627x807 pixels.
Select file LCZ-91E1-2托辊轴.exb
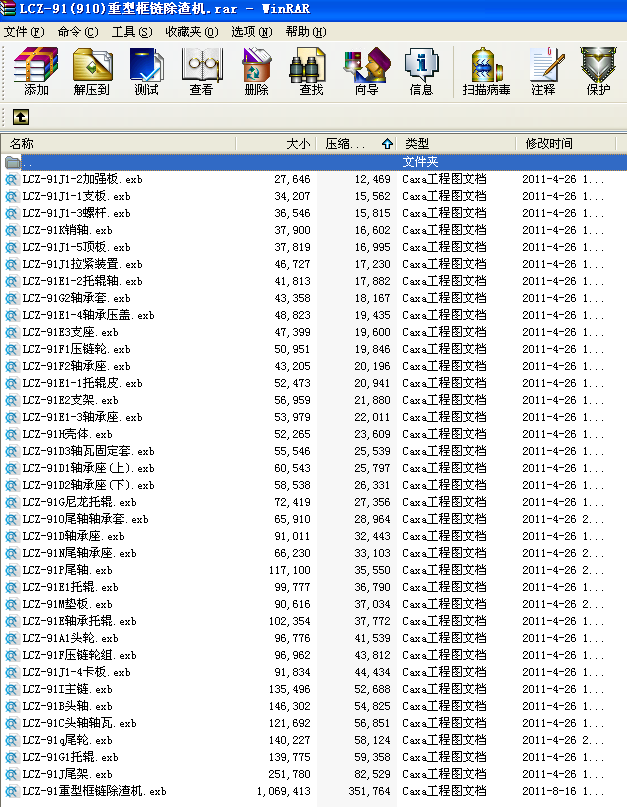tap(82, 282)
